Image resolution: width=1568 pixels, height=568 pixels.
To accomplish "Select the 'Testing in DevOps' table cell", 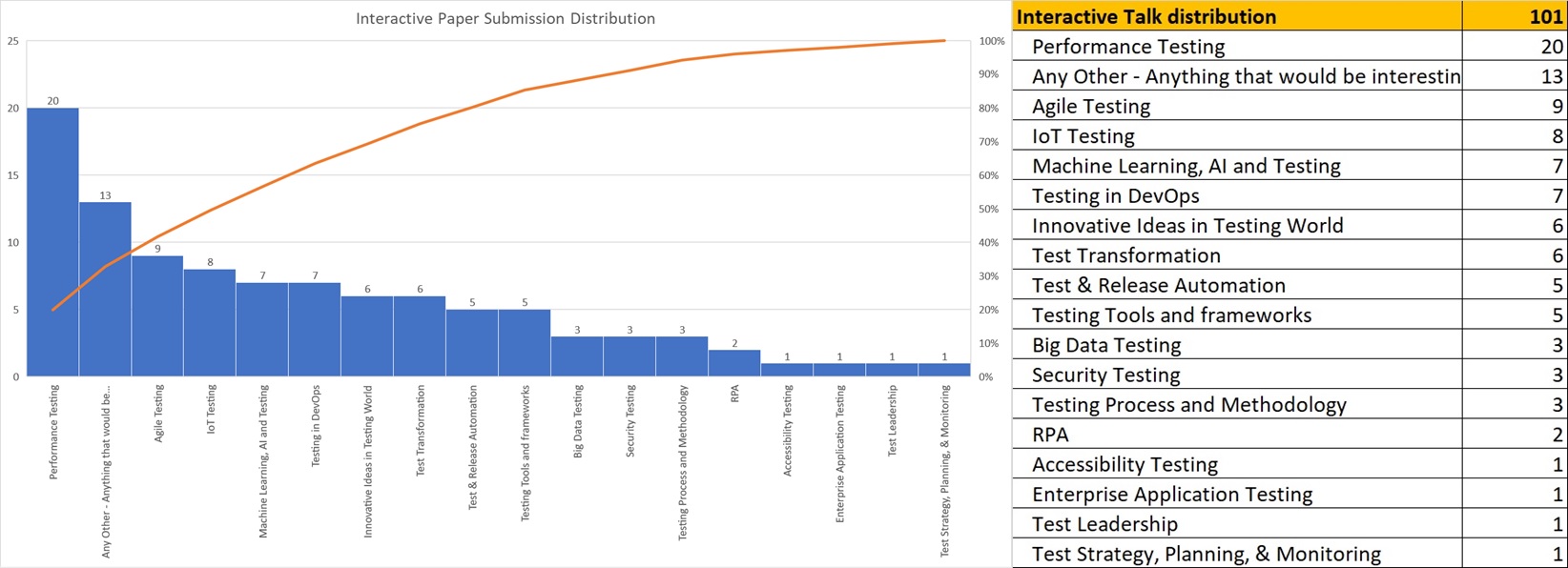I will click(x=1115, y=195).
